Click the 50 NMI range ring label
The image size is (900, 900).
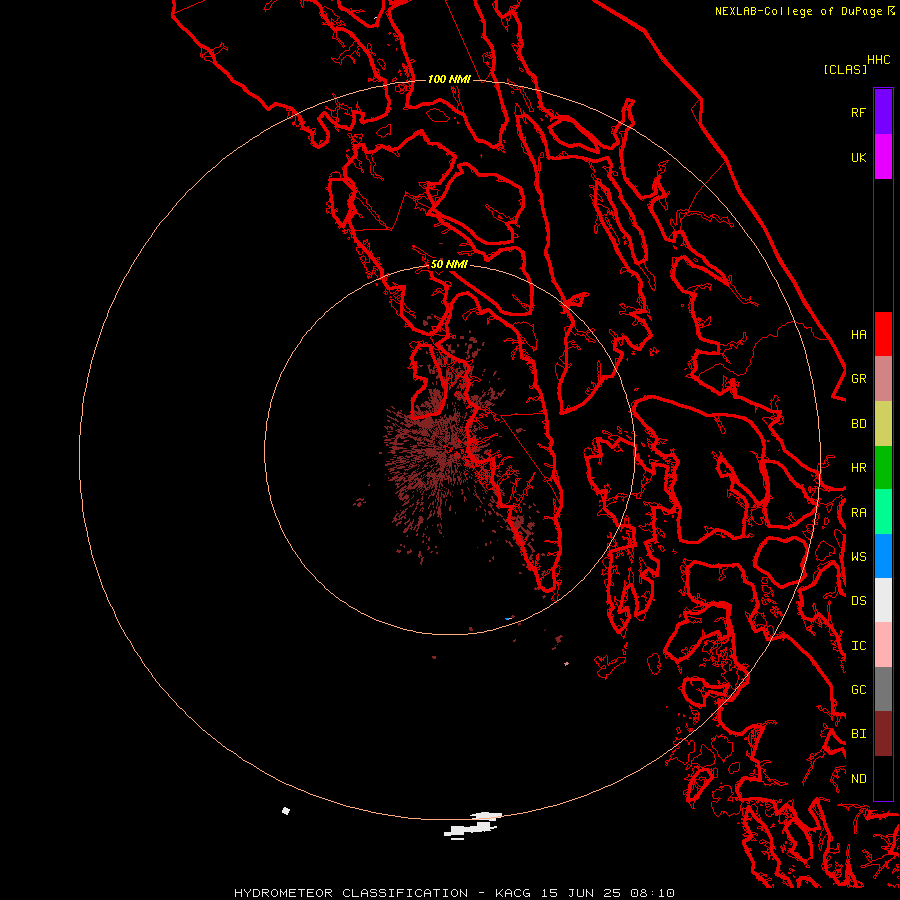click(x=449, y=264)
